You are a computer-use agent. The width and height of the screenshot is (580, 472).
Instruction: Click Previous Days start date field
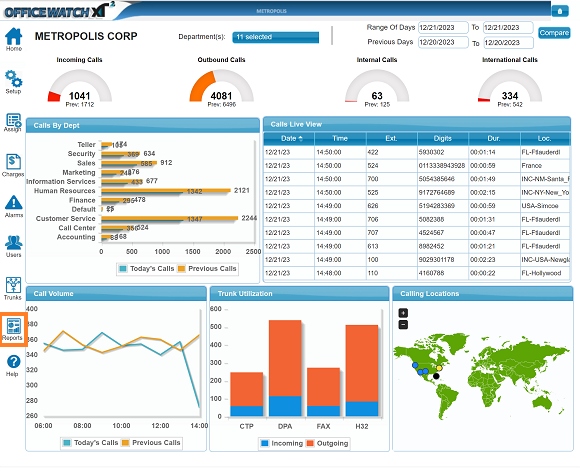pos(443,42)
